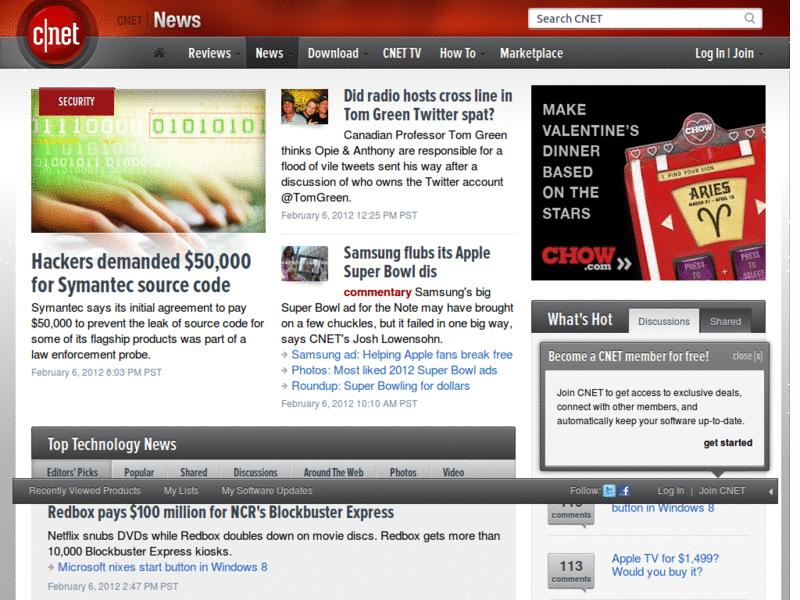This screenshot has height=600, width=800.
Task: Open the How To menu
Action: pyautogui.click(x=458, y=53)
